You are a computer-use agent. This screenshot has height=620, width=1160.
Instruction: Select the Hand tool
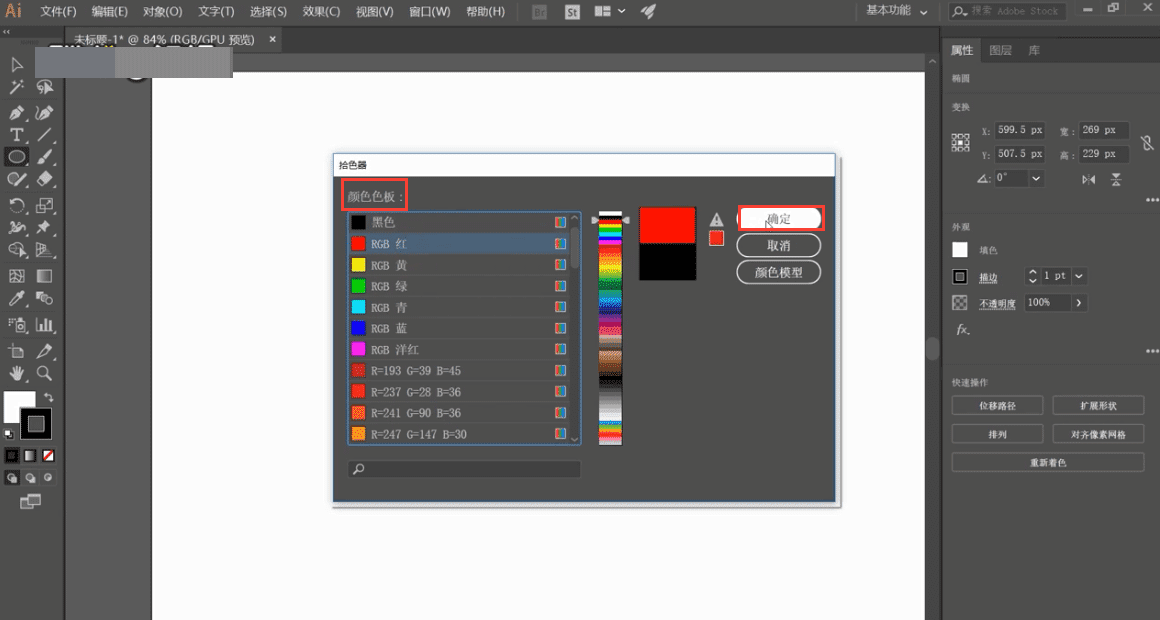(16, 373)
